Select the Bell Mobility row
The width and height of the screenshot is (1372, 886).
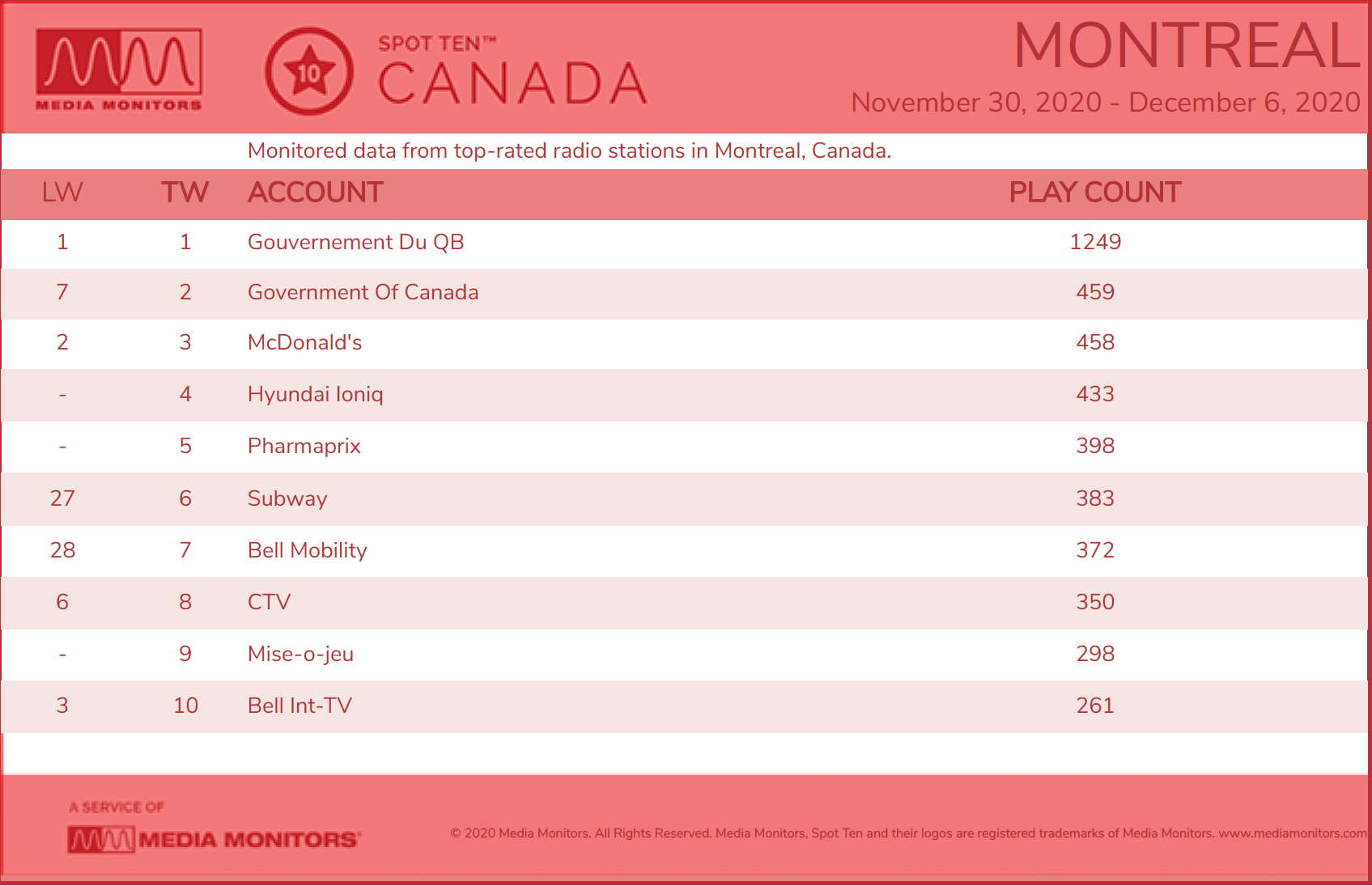pos(685,550)
